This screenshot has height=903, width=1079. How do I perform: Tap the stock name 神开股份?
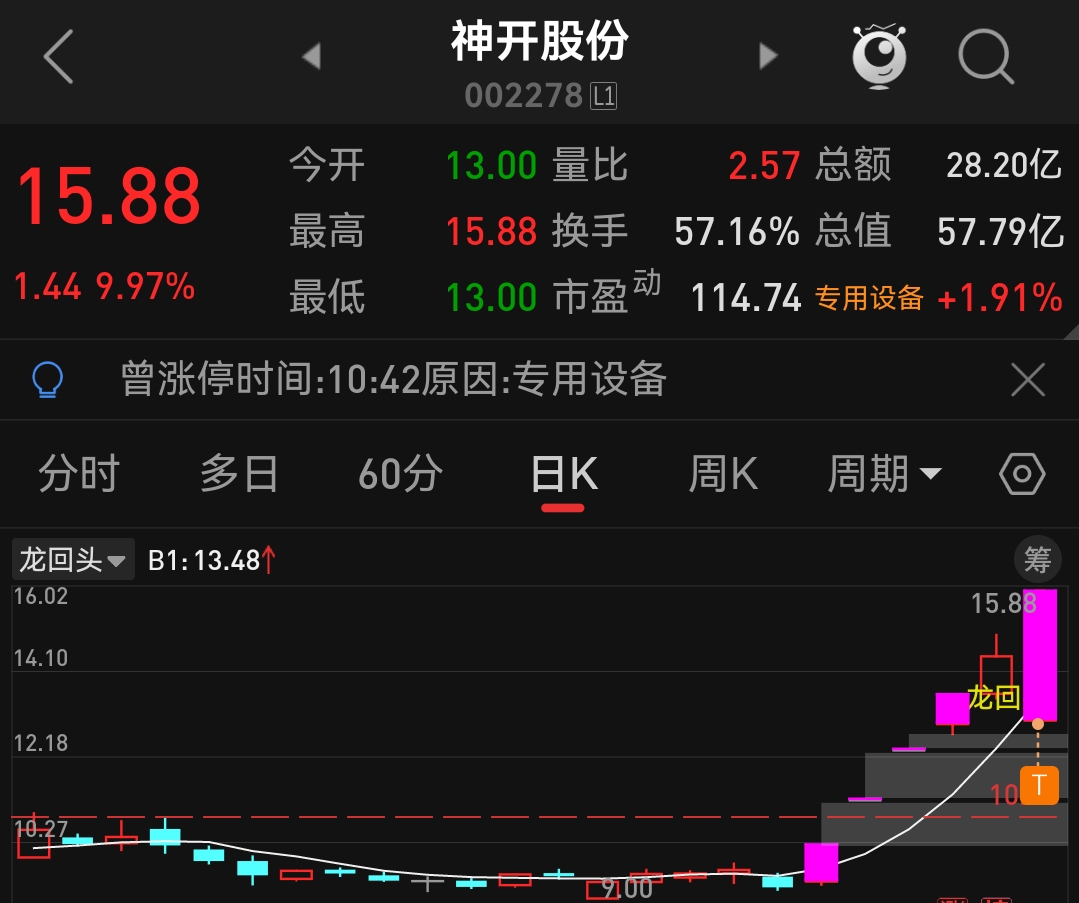click(540, 41)
